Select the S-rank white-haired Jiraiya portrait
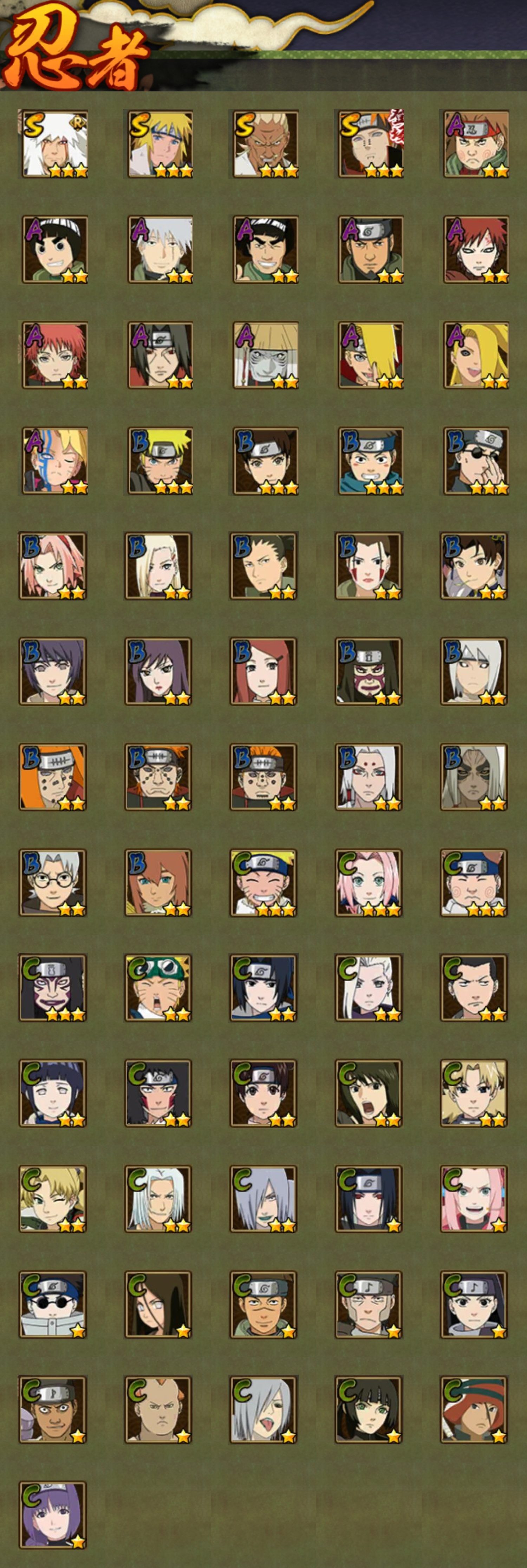The width and height of the screenshot is (527, 1568). (x=53, y=144)
